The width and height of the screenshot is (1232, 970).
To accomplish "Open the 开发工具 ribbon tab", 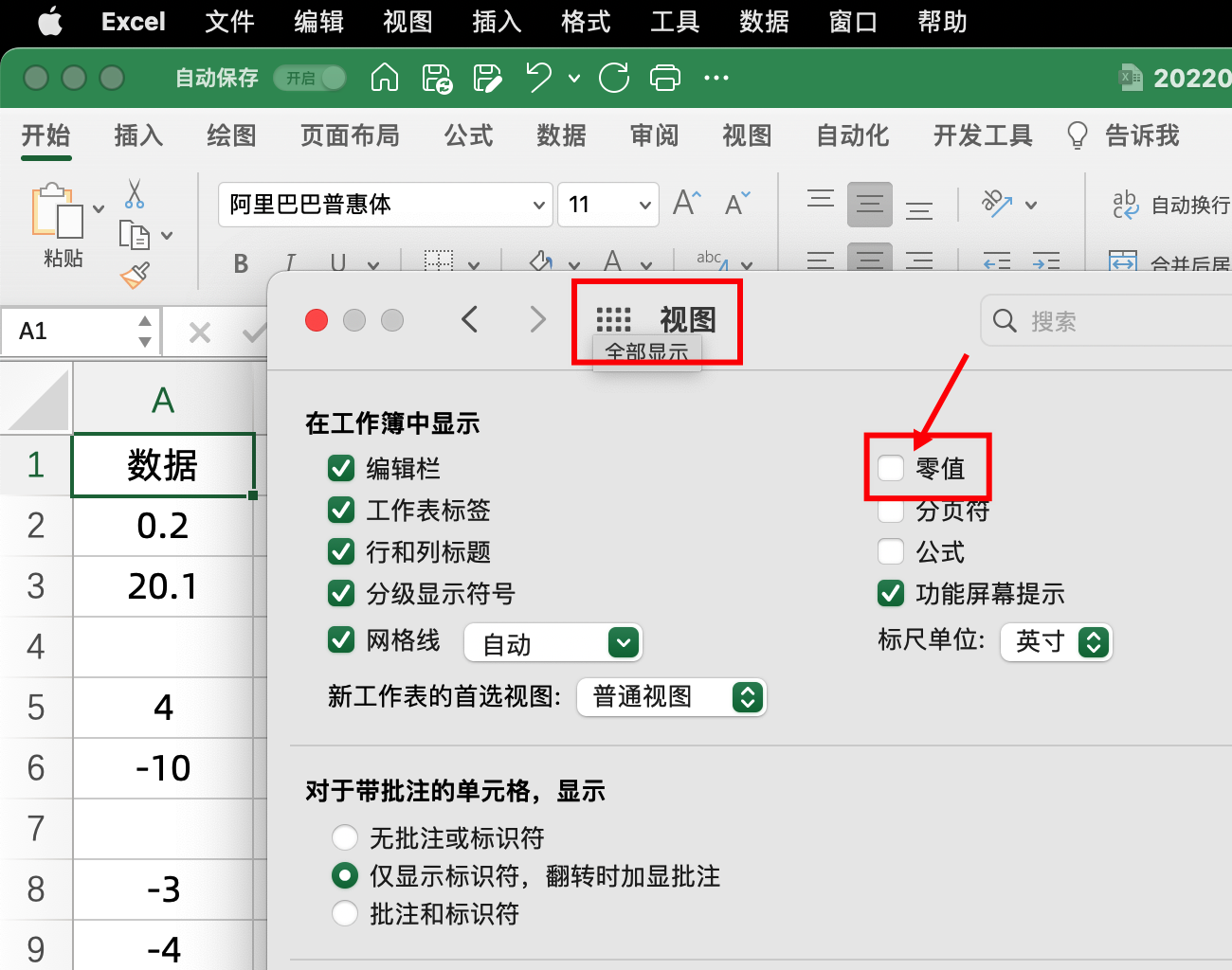I will click(x=983, y=135).
